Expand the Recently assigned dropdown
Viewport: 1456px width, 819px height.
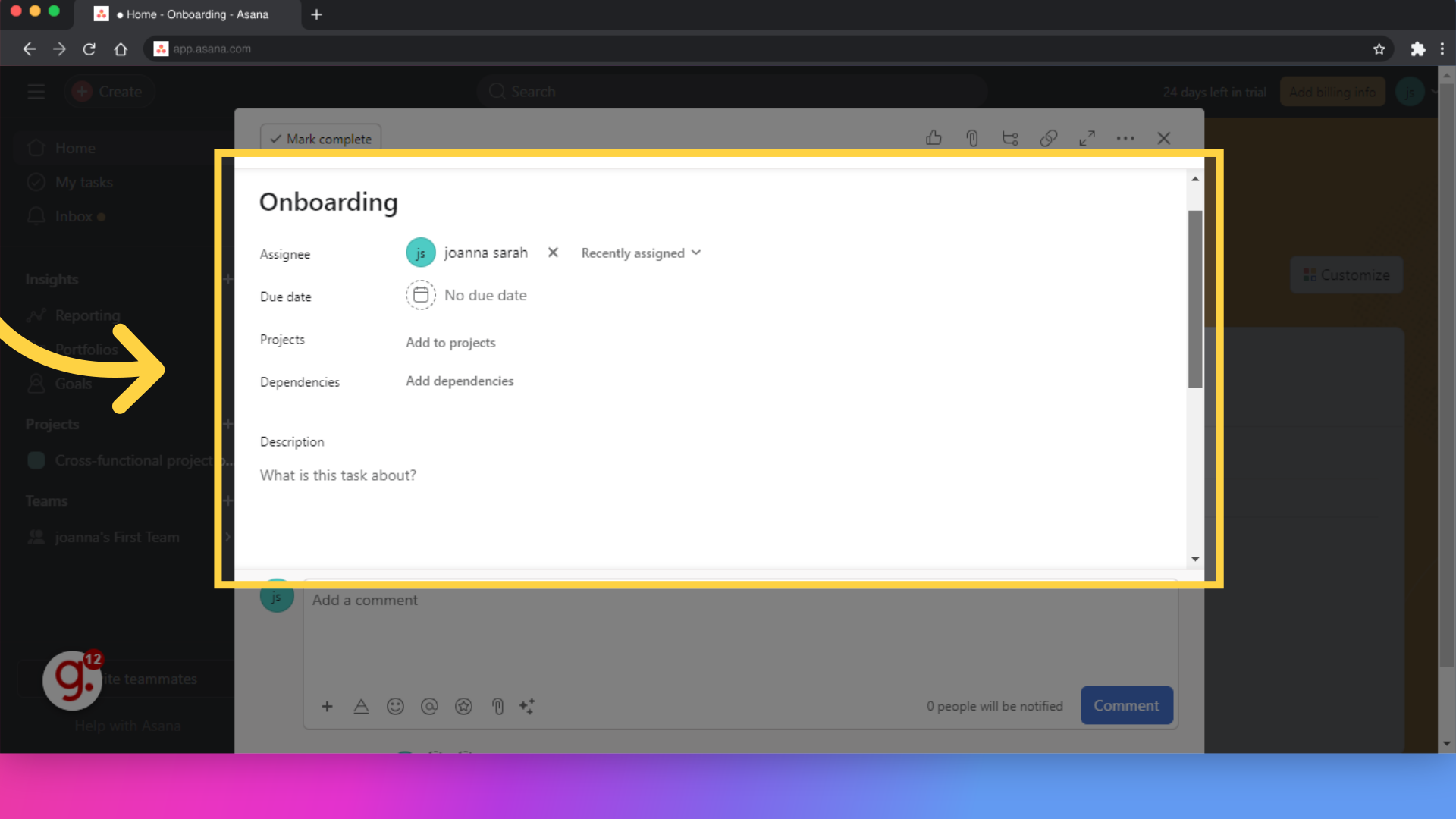coord(640,253)
